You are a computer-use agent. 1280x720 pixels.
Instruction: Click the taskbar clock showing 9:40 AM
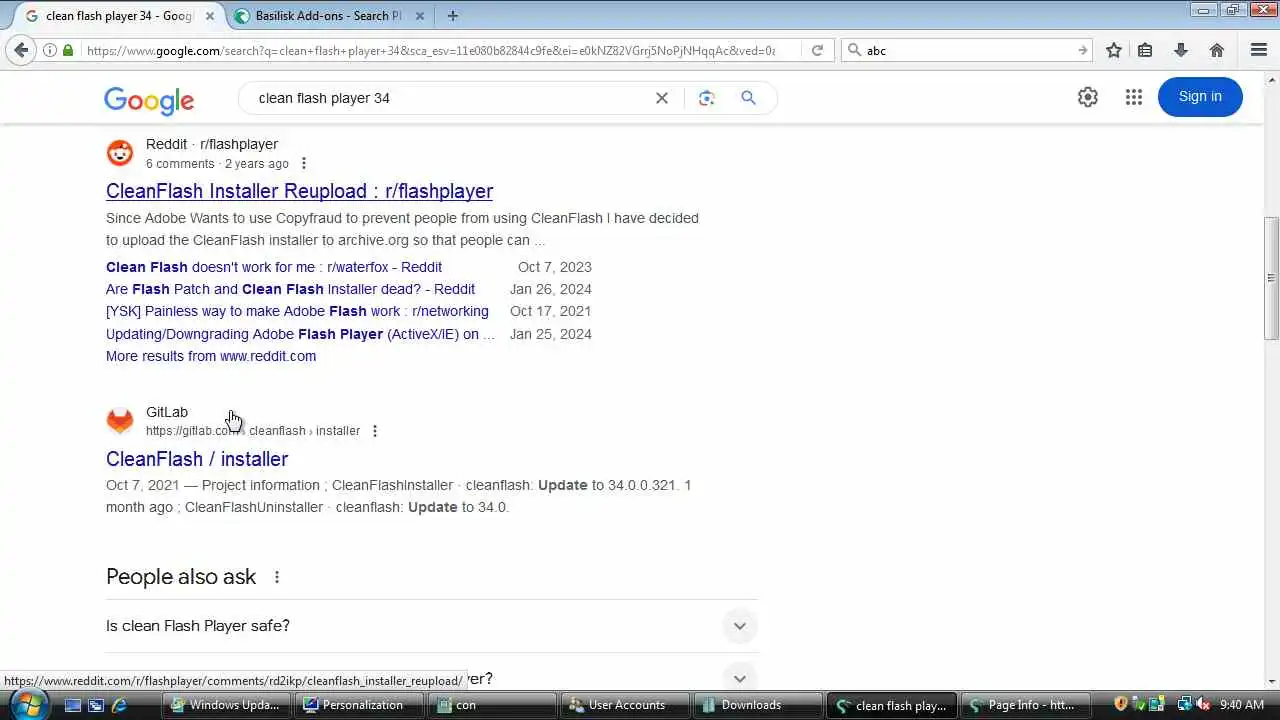click(1242, 705)
